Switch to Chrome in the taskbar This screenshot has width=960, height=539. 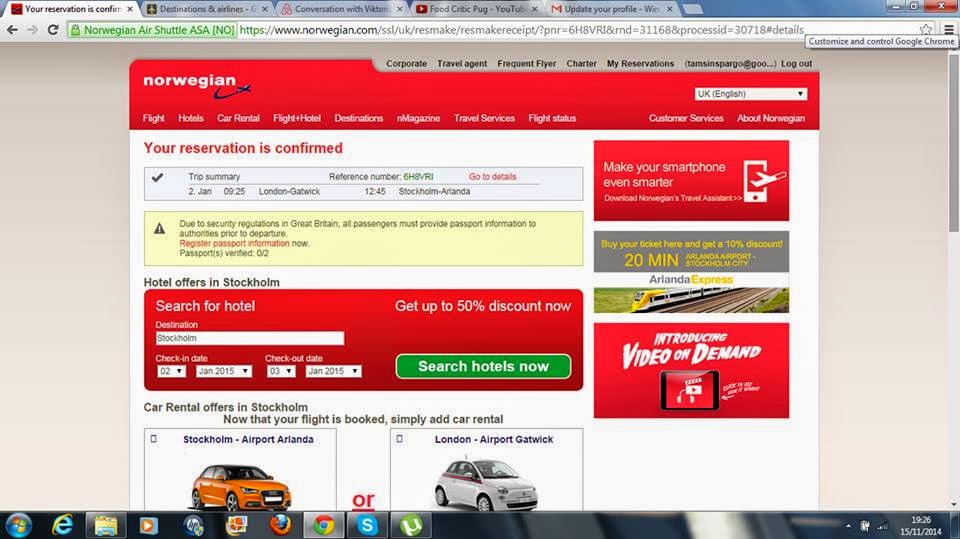pos(324,526)
